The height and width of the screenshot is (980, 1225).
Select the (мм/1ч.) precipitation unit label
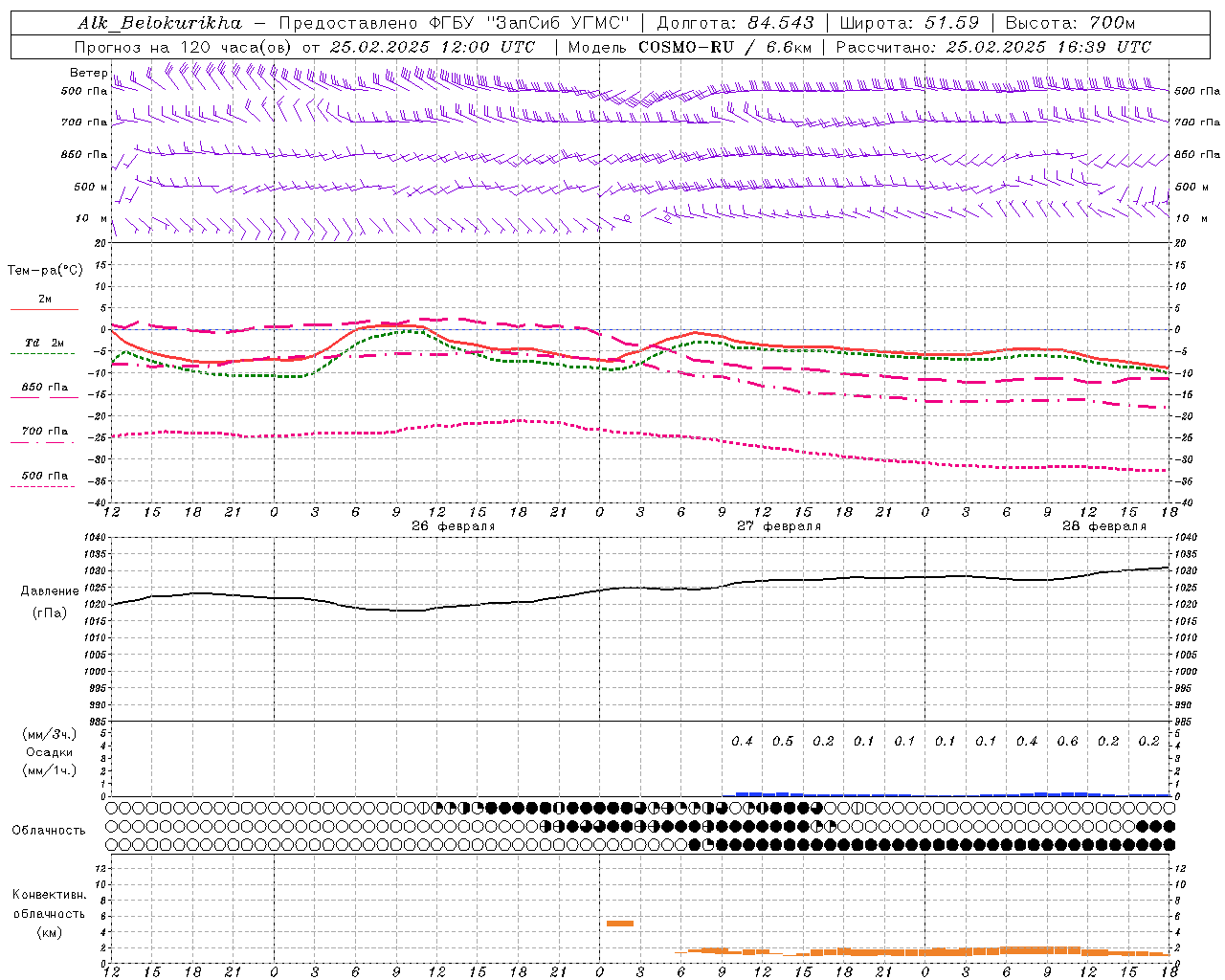(x=49, y=769)
